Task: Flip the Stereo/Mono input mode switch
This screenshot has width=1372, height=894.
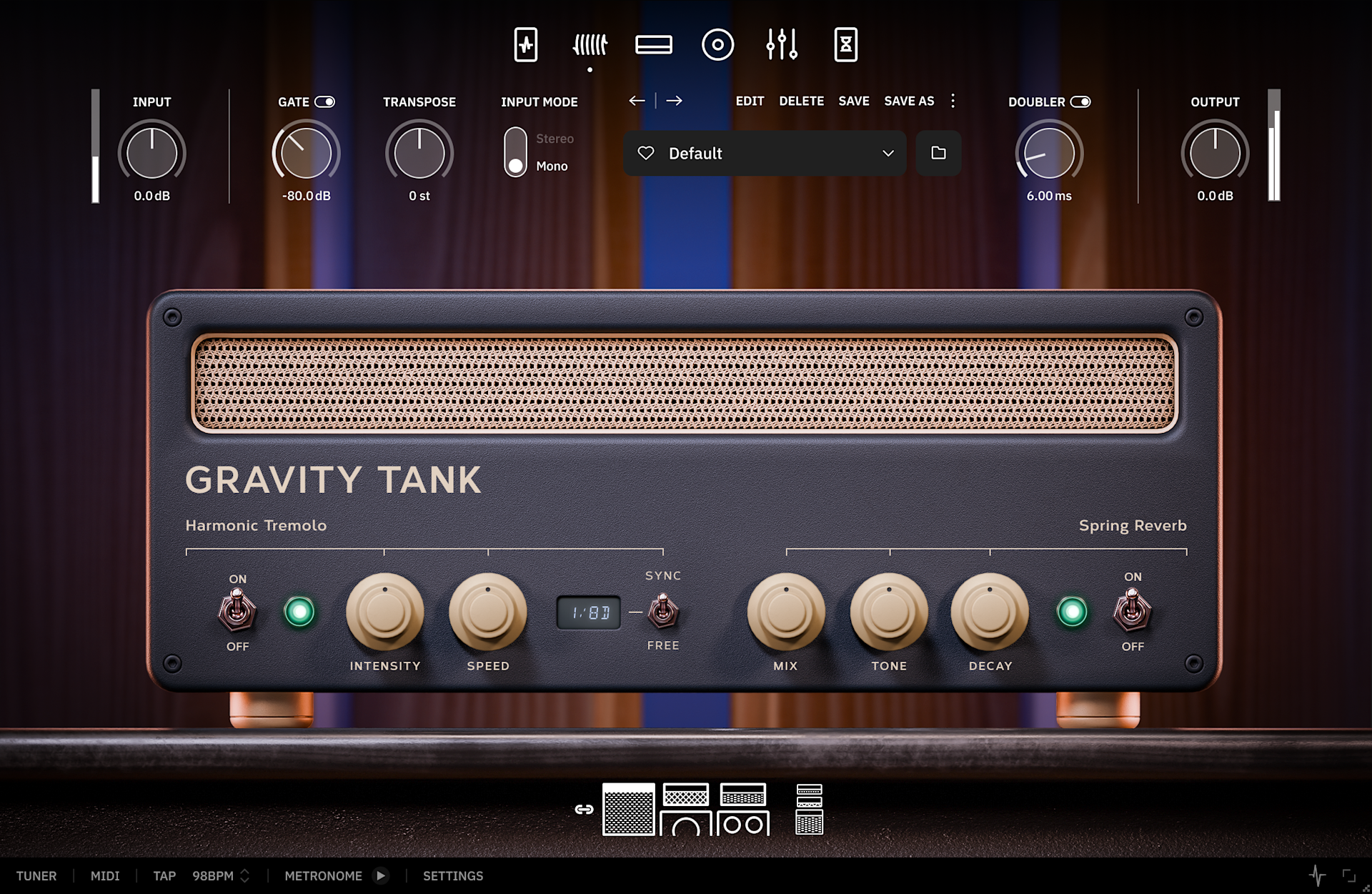Action: point(515,152)
